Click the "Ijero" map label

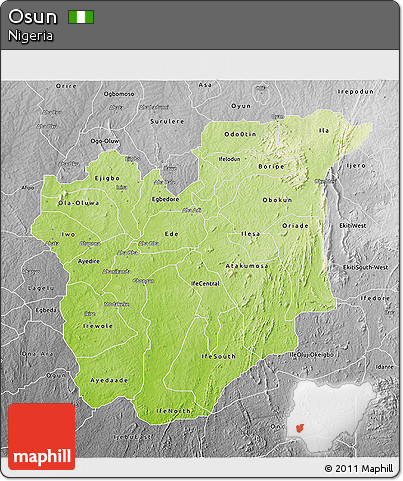(356, 165)
